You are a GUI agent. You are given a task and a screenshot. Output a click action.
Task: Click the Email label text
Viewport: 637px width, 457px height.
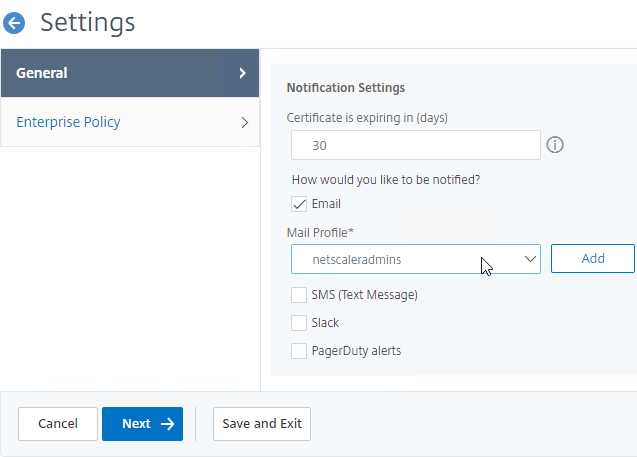tap(326, 204)
